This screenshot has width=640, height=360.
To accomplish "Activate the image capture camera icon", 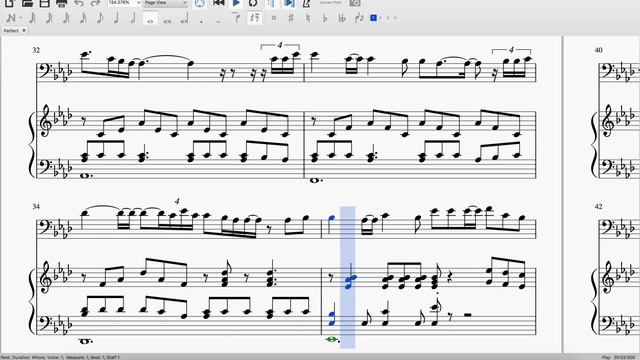I will 355,3.
